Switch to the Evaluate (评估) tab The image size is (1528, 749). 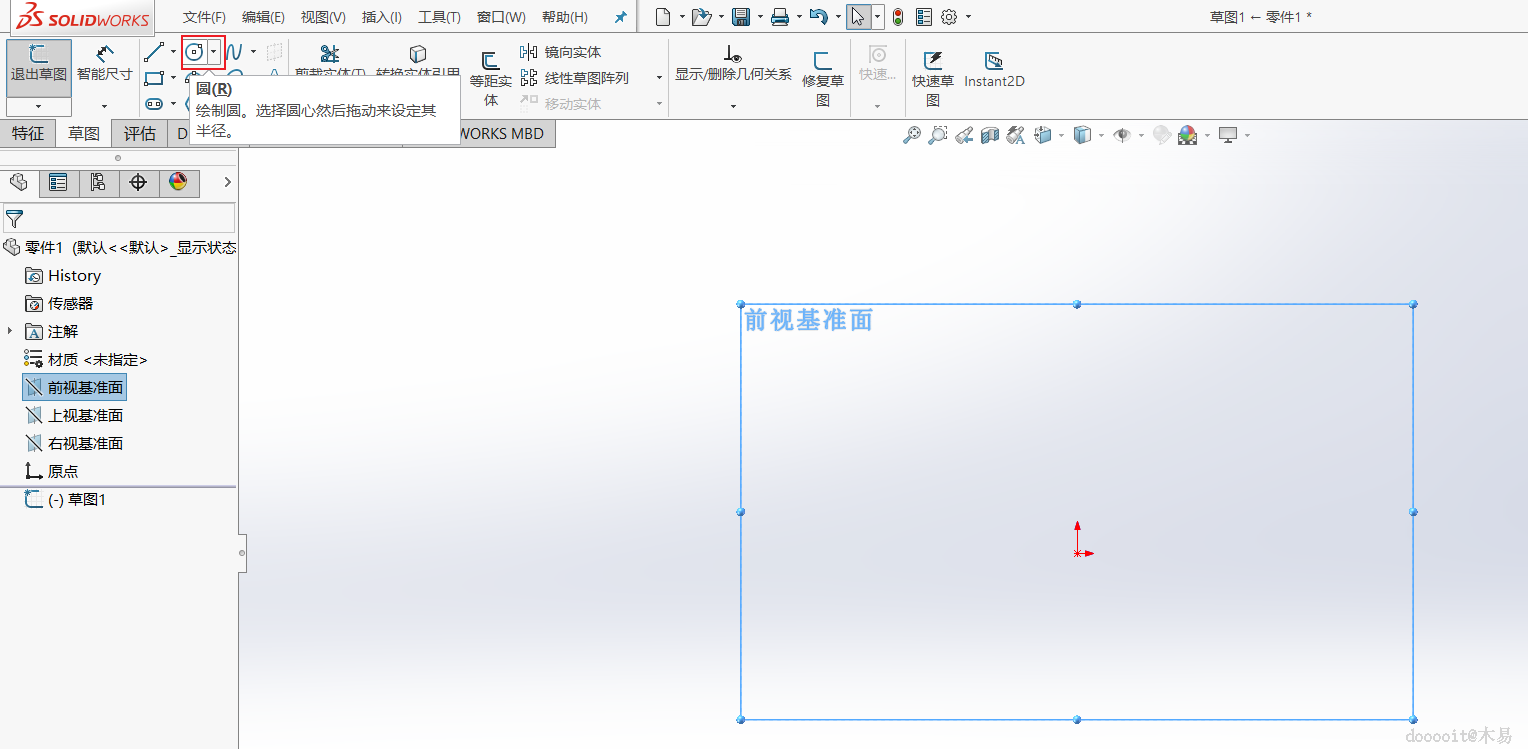point(140,134)
